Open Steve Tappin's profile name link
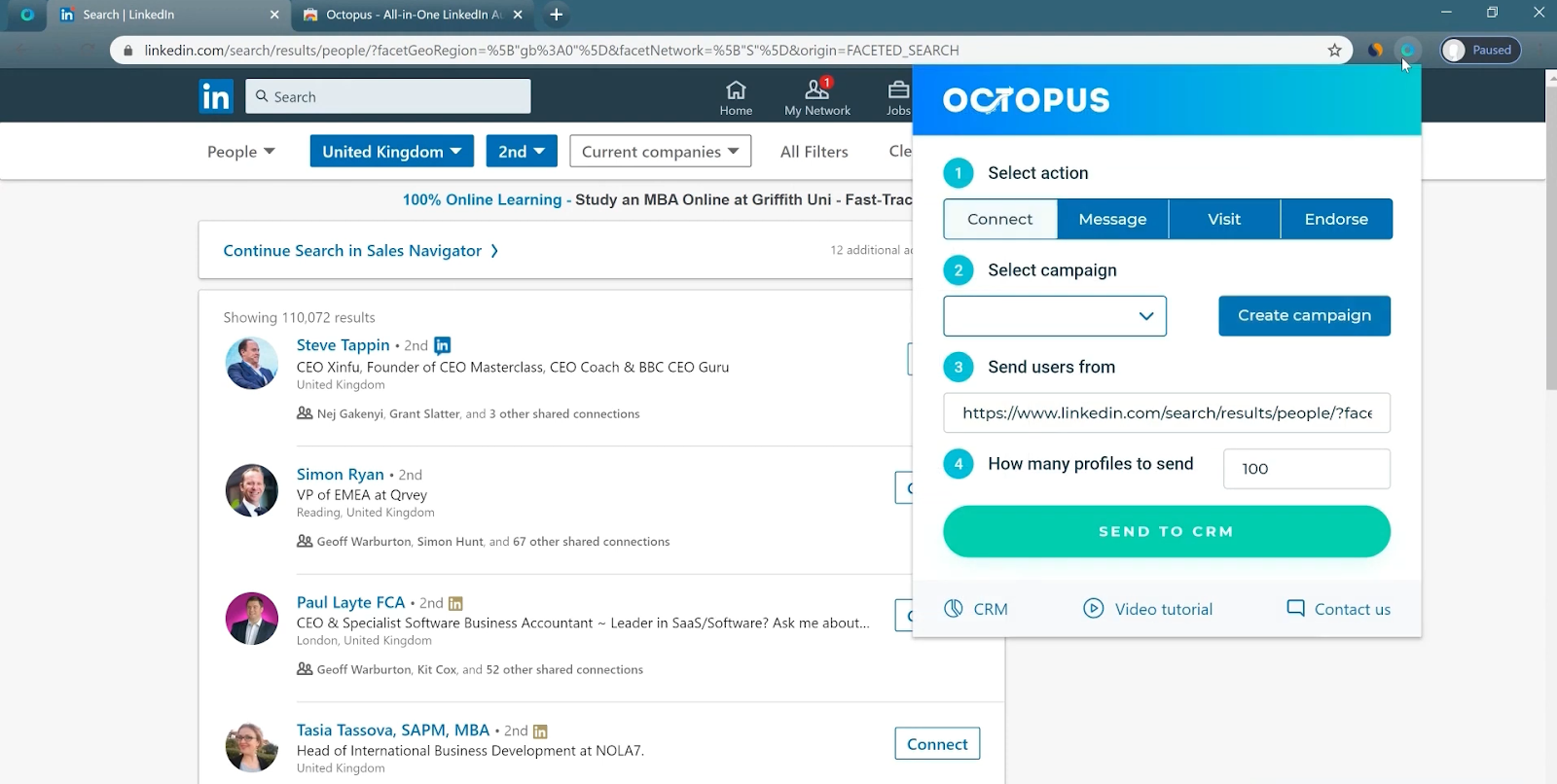This screenshot has height=784, width=1557. [343, 345]
